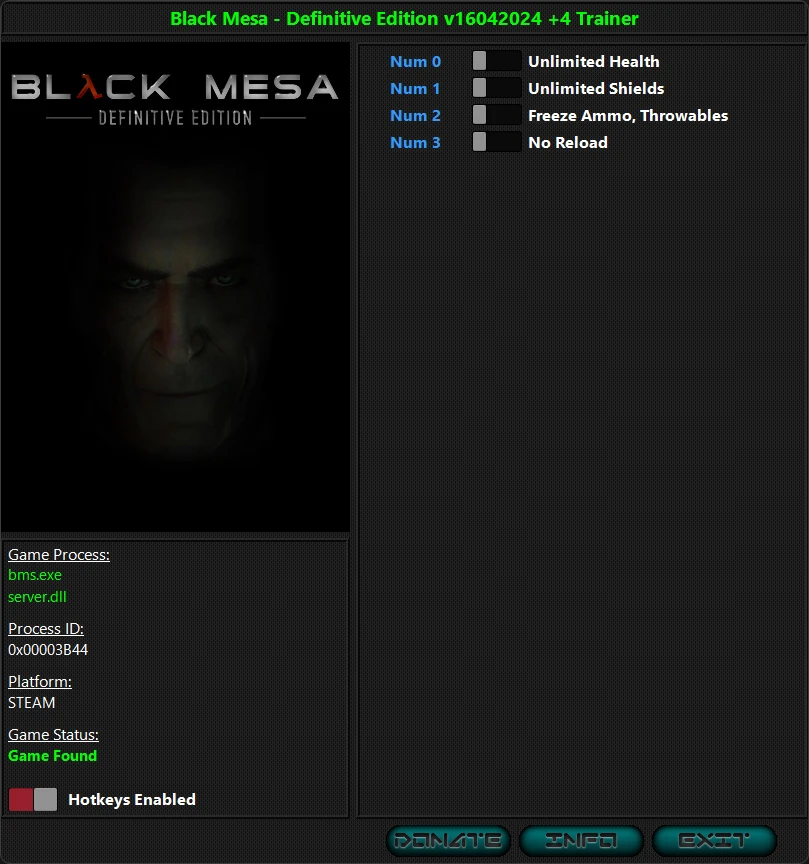Viewport: 809px width, 864px height.
Task: Click the STEAM platform label
Action: (31, 702)
